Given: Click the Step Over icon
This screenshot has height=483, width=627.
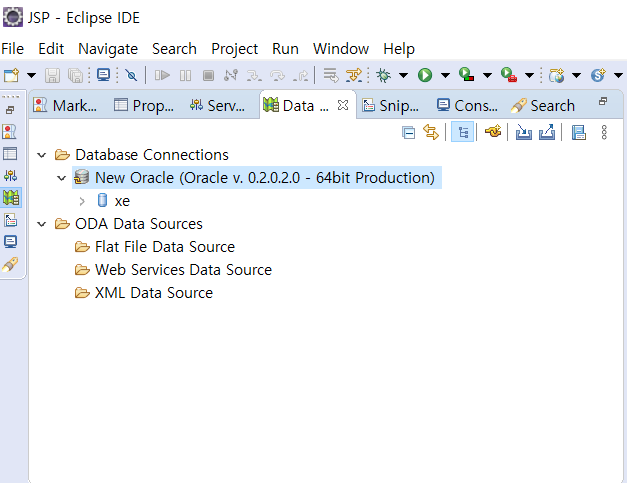Looking at the screenshot, I should tap(277, 75).
